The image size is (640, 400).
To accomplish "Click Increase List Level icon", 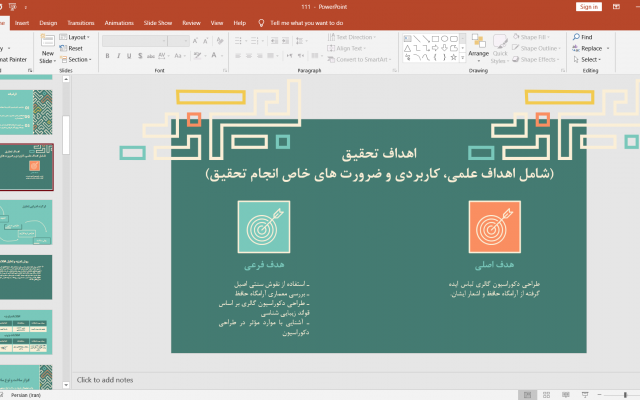I will point(285,41).
